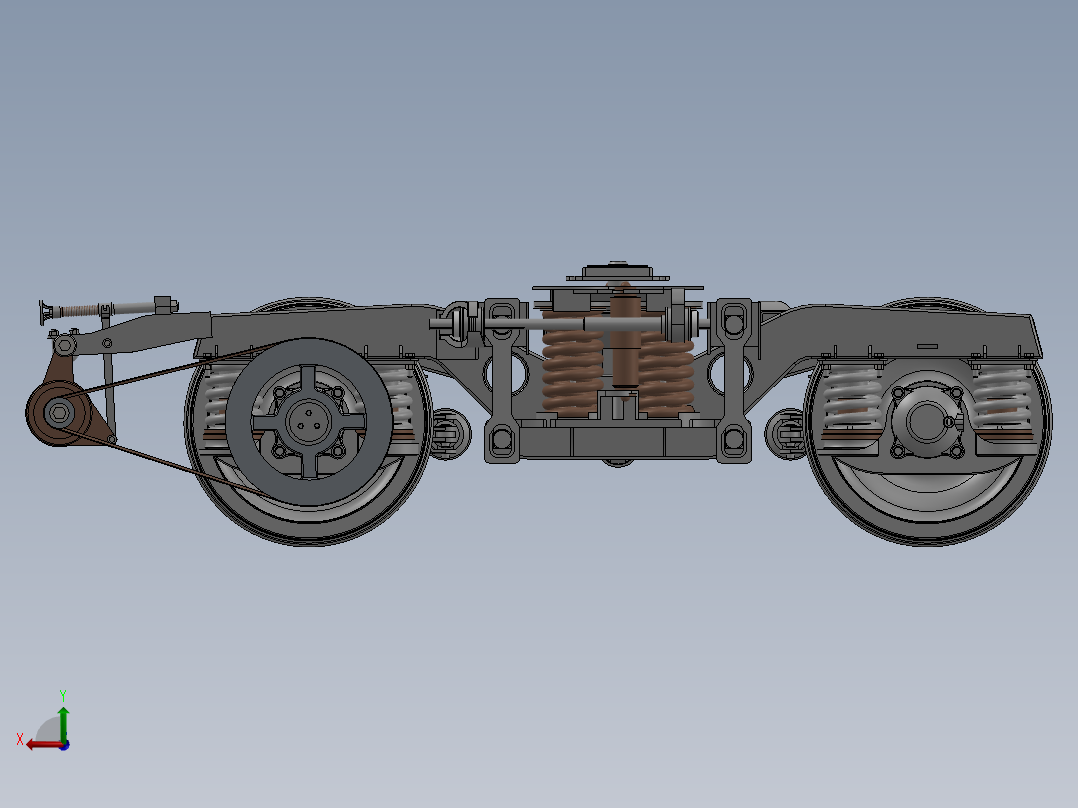The width and height of the screenshot is (1078, 808).
Task: Select the spring plank bottom beam
Action: 618,442
